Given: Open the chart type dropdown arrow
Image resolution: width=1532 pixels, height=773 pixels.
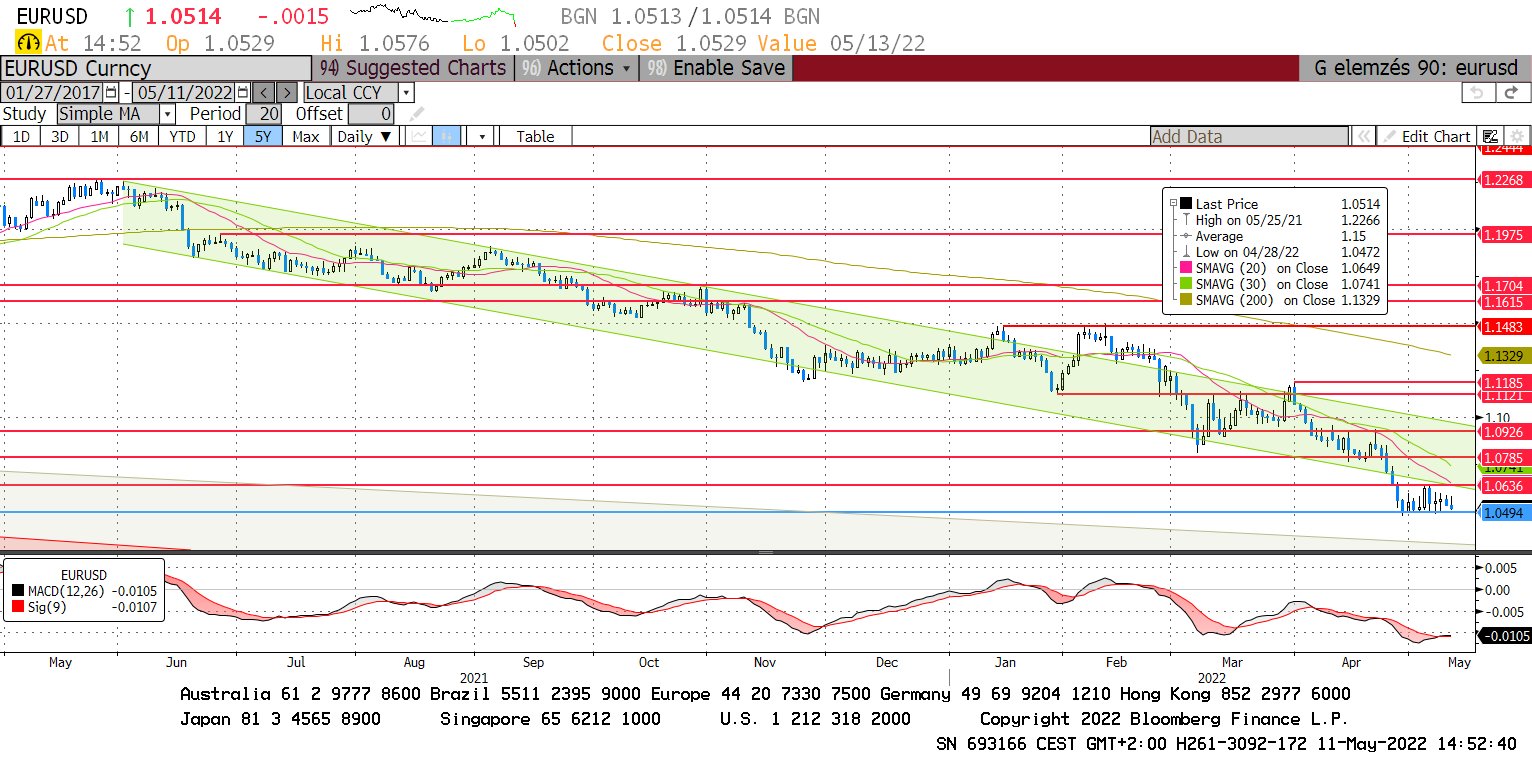Looking at the screenshot, I should (482, 136).
